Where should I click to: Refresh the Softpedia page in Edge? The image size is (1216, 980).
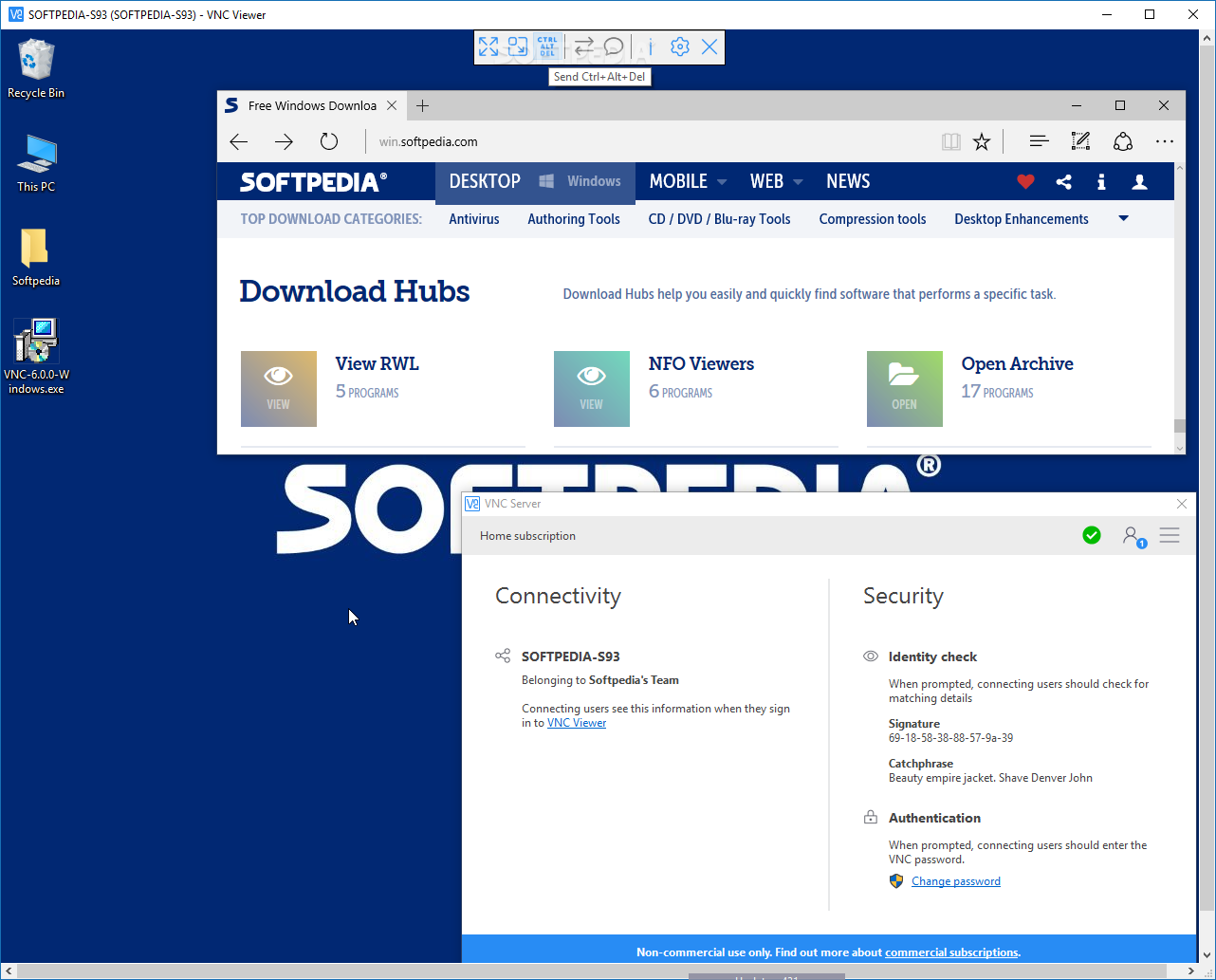[x=329, y=141]
